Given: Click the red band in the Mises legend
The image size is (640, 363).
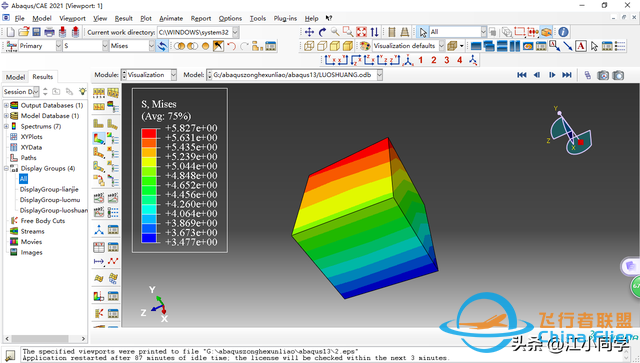Looking at the screenshot, I should coord(149,133).
